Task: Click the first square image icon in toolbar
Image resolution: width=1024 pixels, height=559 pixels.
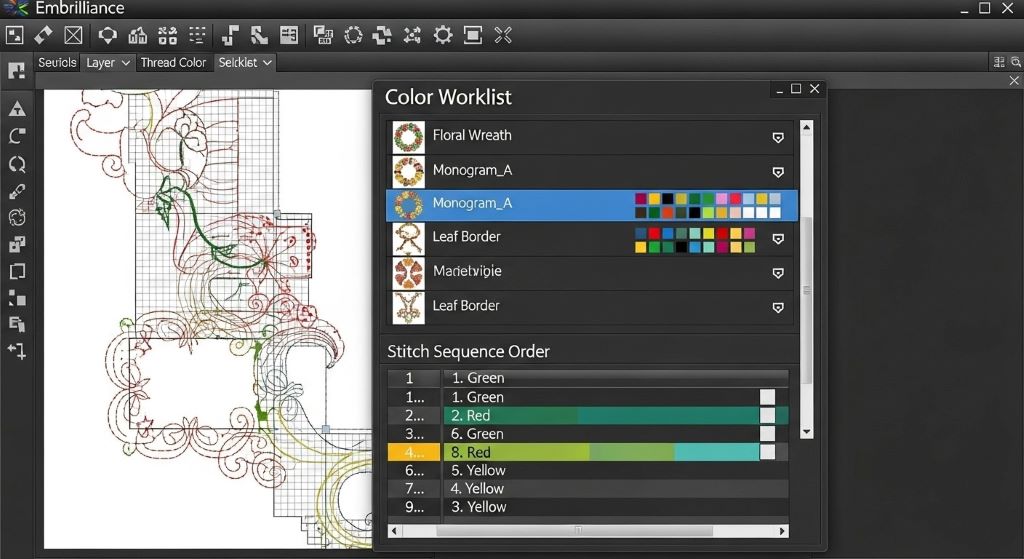Action: (x=14, y=35)
